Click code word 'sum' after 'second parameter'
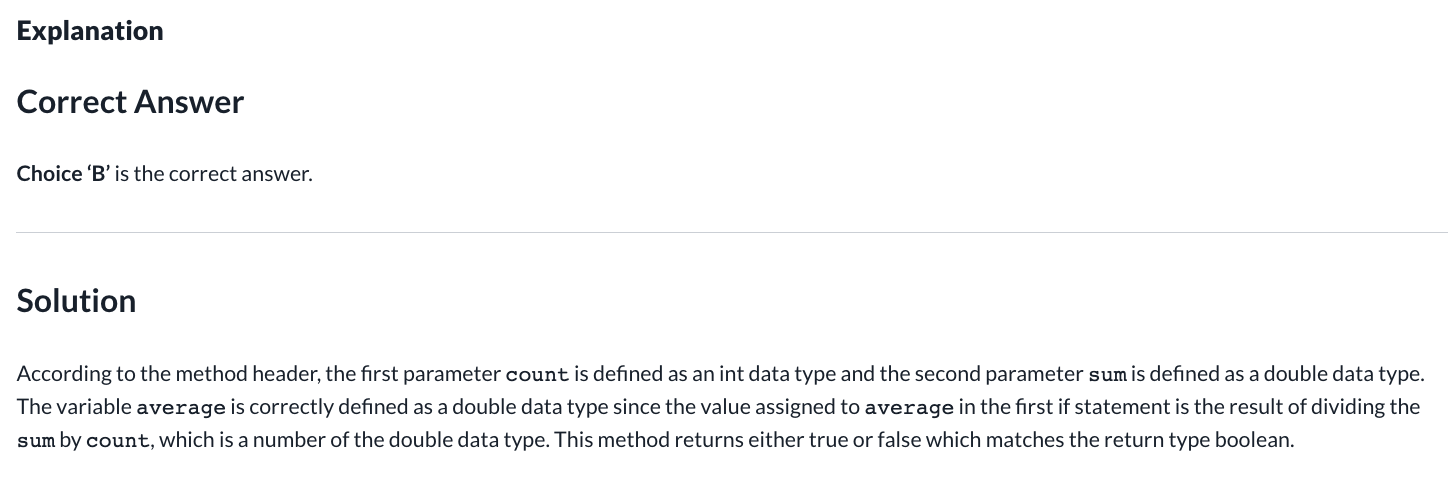The width and height of the screenshot is (1448, 478). [x=1106, y=375]
